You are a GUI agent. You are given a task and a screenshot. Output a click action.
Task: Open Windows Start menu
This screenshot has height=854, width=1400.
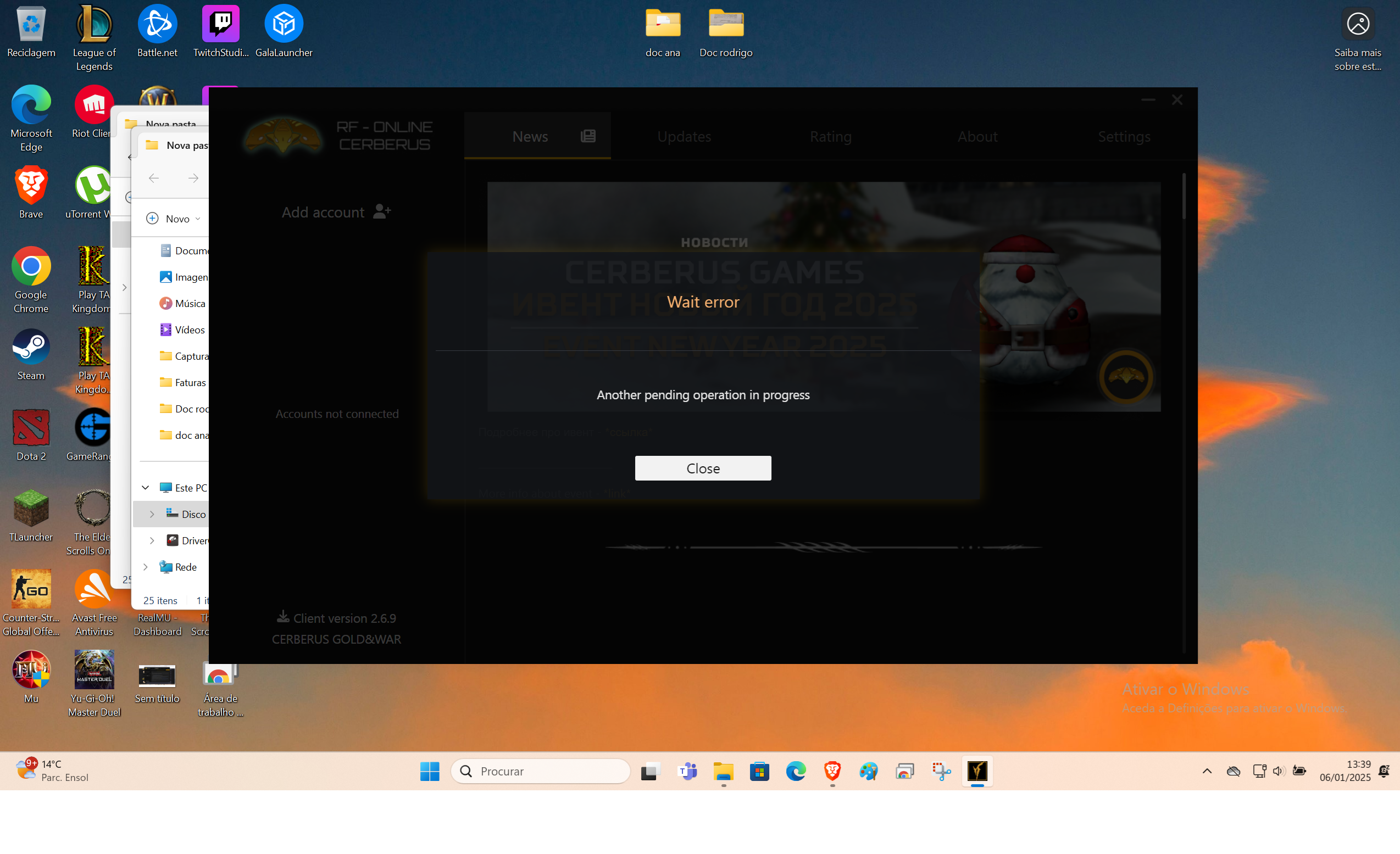pos(430,771)
